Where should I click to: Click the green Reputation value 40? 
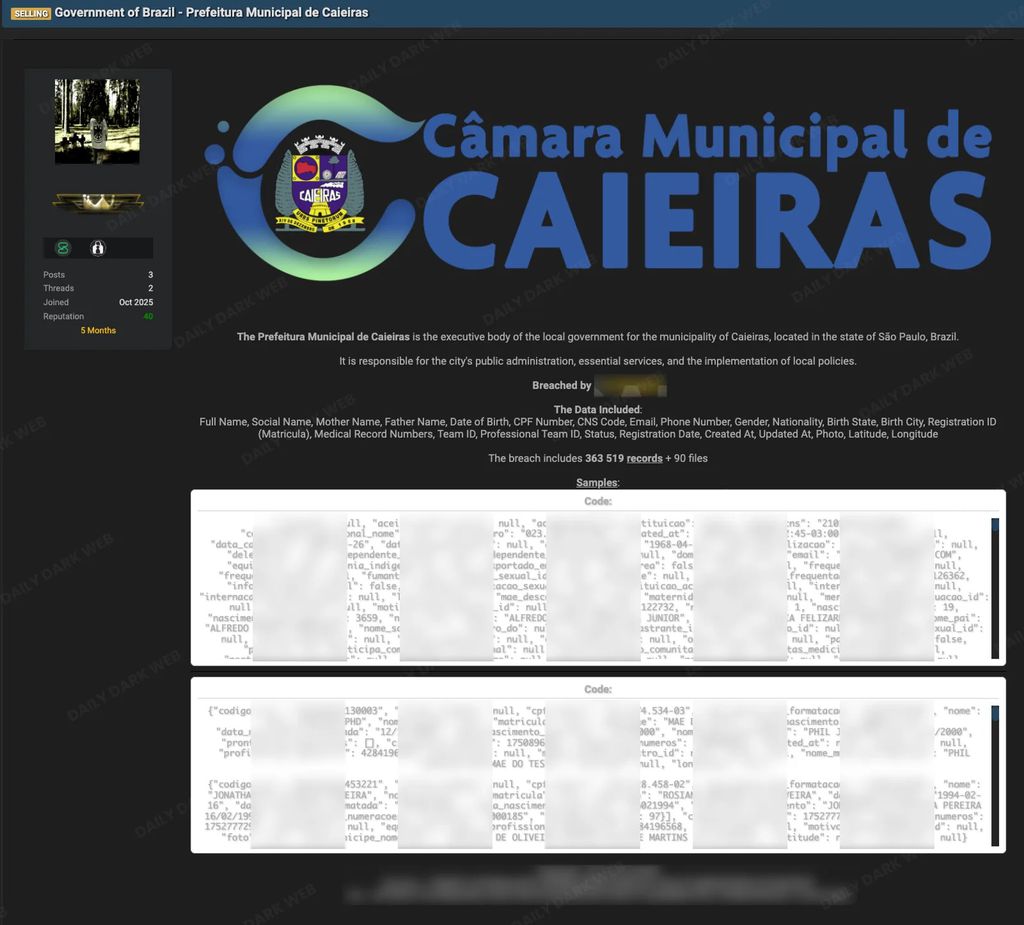coord(148,316)
